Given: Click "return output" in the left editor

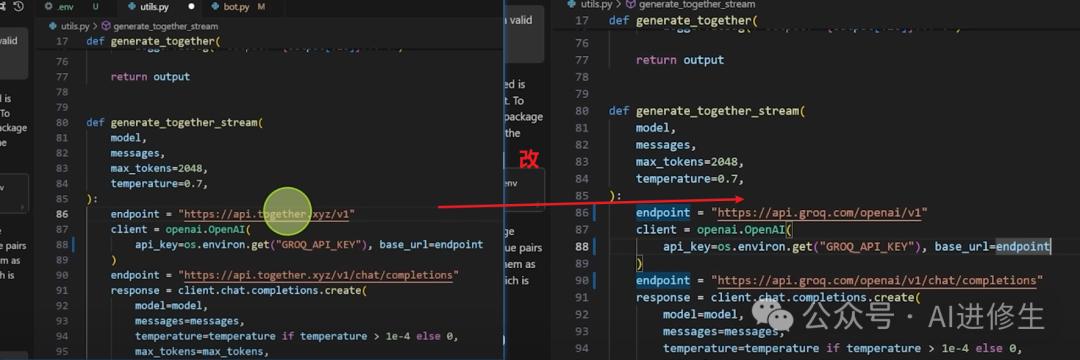Looking at the screenshot, I should pos(150,76).
